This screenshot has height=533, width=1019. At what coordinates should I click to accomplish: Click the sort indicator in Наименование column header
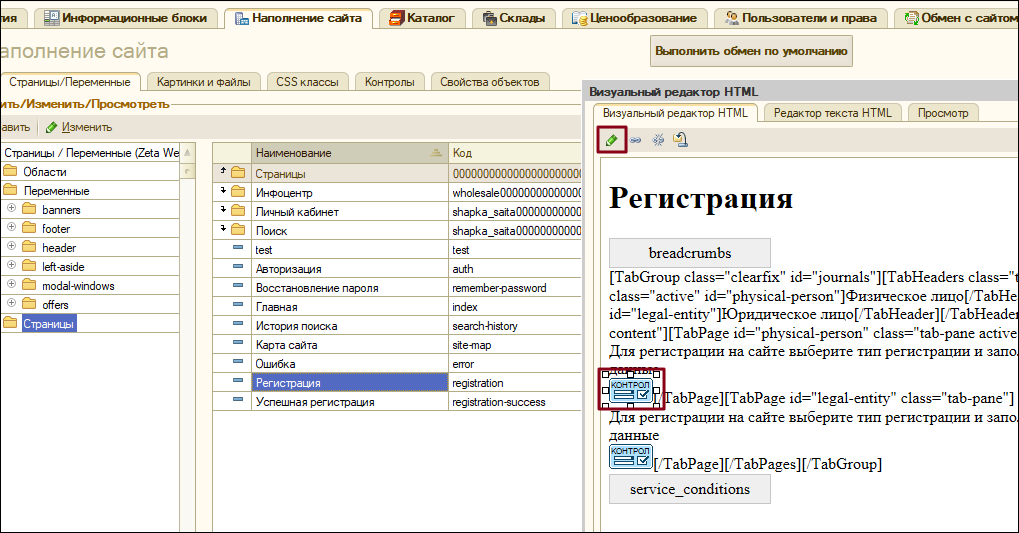point(435,153)
